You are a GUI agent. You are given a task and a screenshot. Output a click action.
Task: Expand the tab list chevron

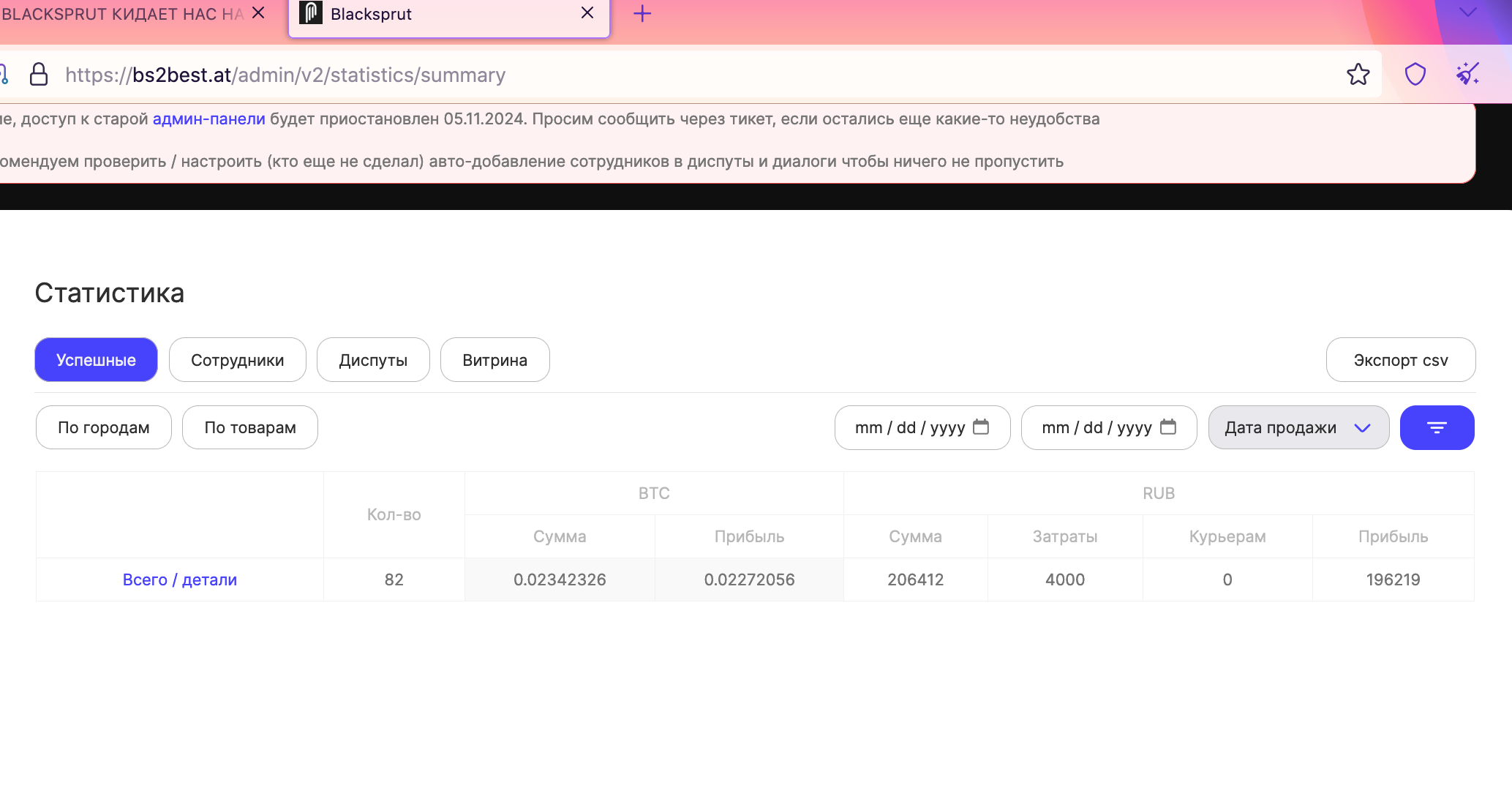click(1467, 12)
